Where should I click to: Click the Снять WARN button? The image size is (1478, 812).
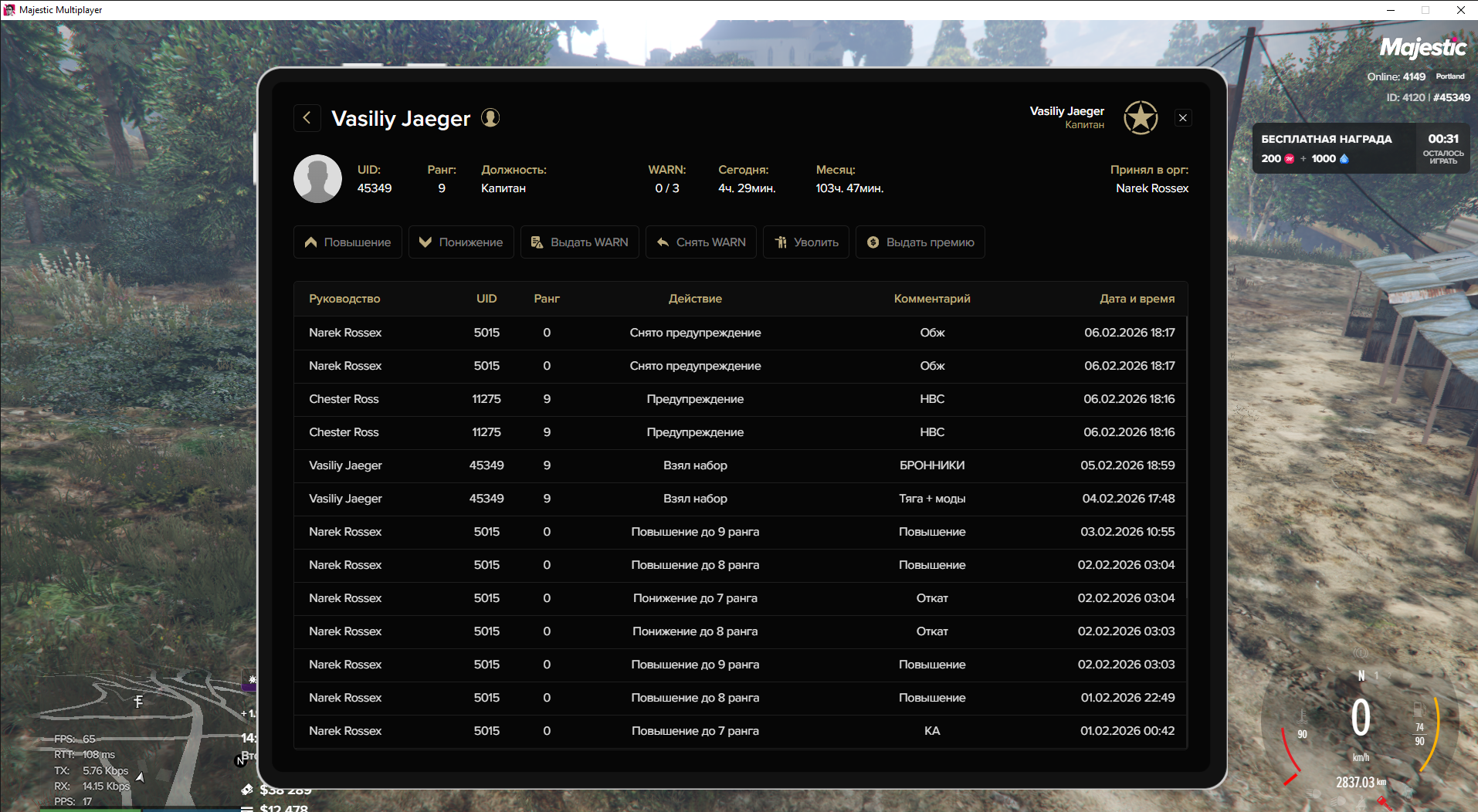click(x=700, y=242)
